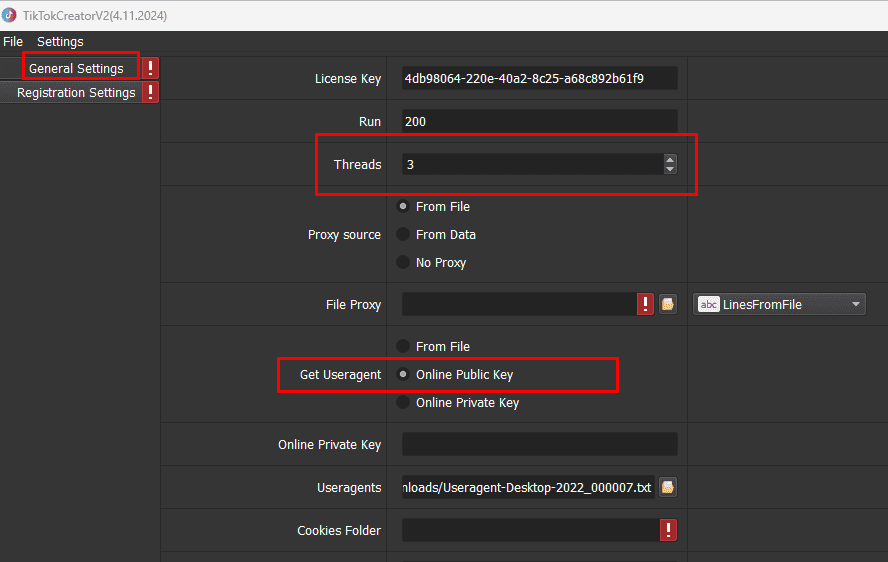Click the Cookies Folder path field

pos(531,530)
